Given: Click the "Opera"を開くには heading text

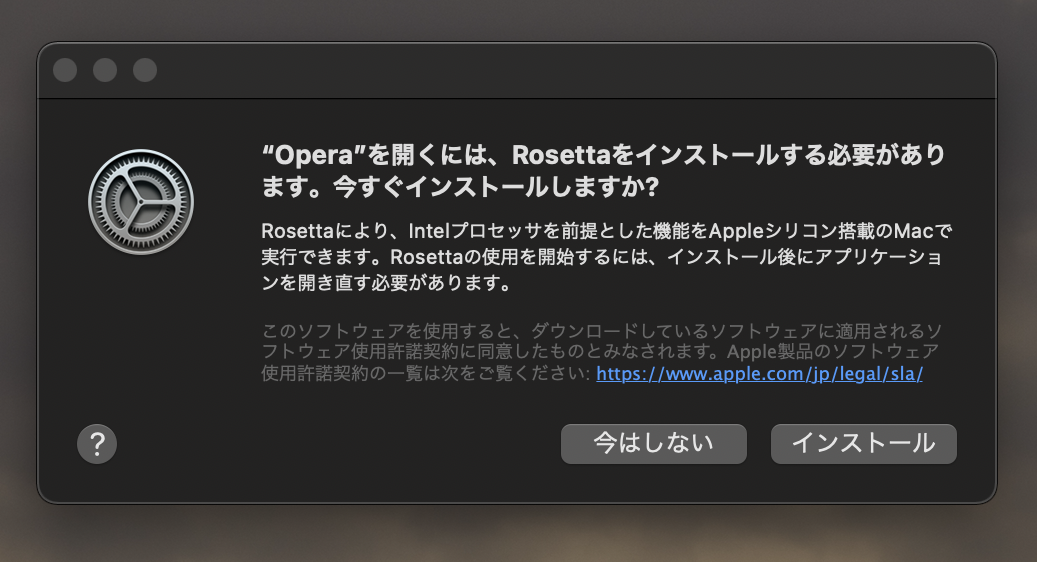Looking at the screenshot, I should [x=603, y=171].
